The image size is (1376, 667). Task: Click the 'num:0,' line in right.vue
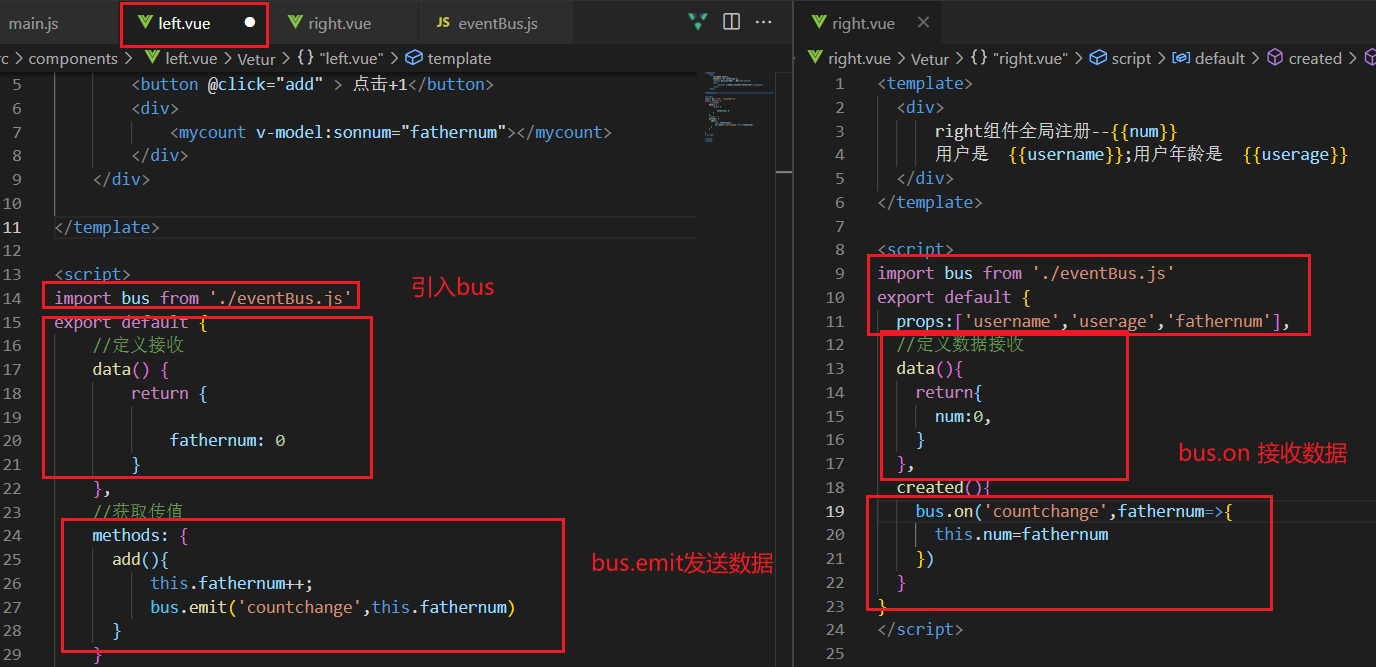coord(963,416)
